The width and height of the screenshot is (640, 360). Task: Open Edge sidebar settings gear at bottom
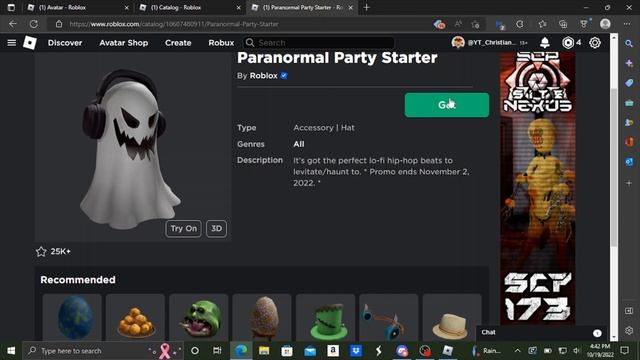pyautogui.click(x=629, y=330)
